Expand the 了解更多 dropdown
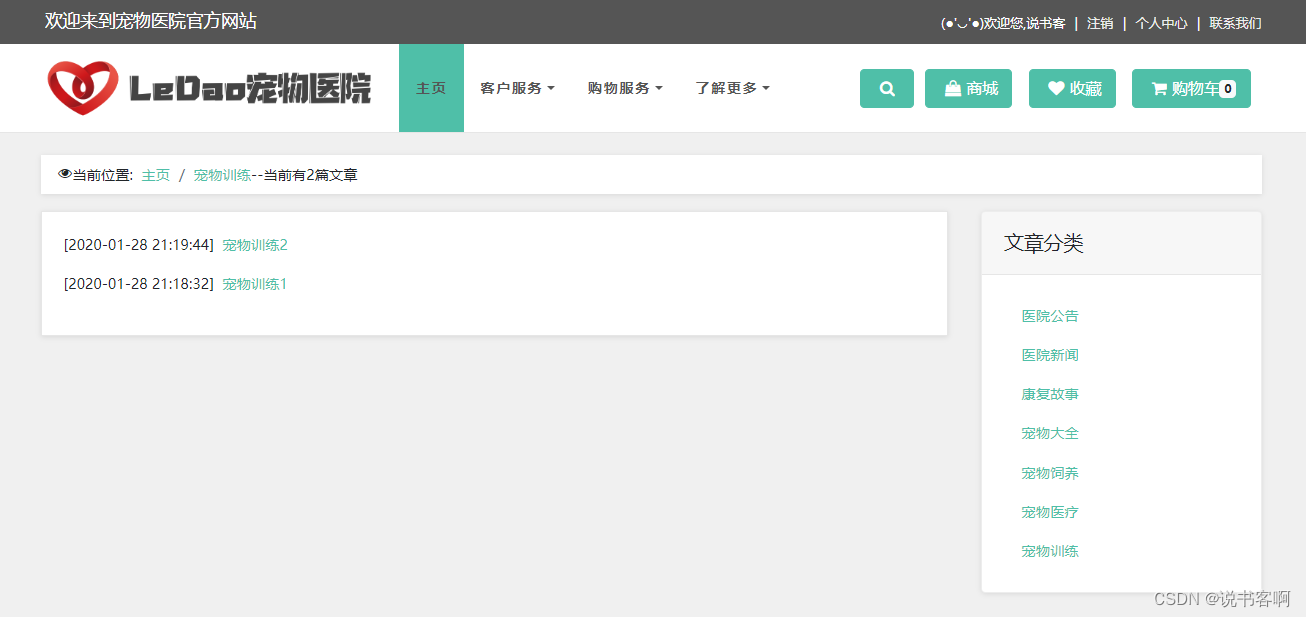The image size is (1306, 617). point(731,88)
